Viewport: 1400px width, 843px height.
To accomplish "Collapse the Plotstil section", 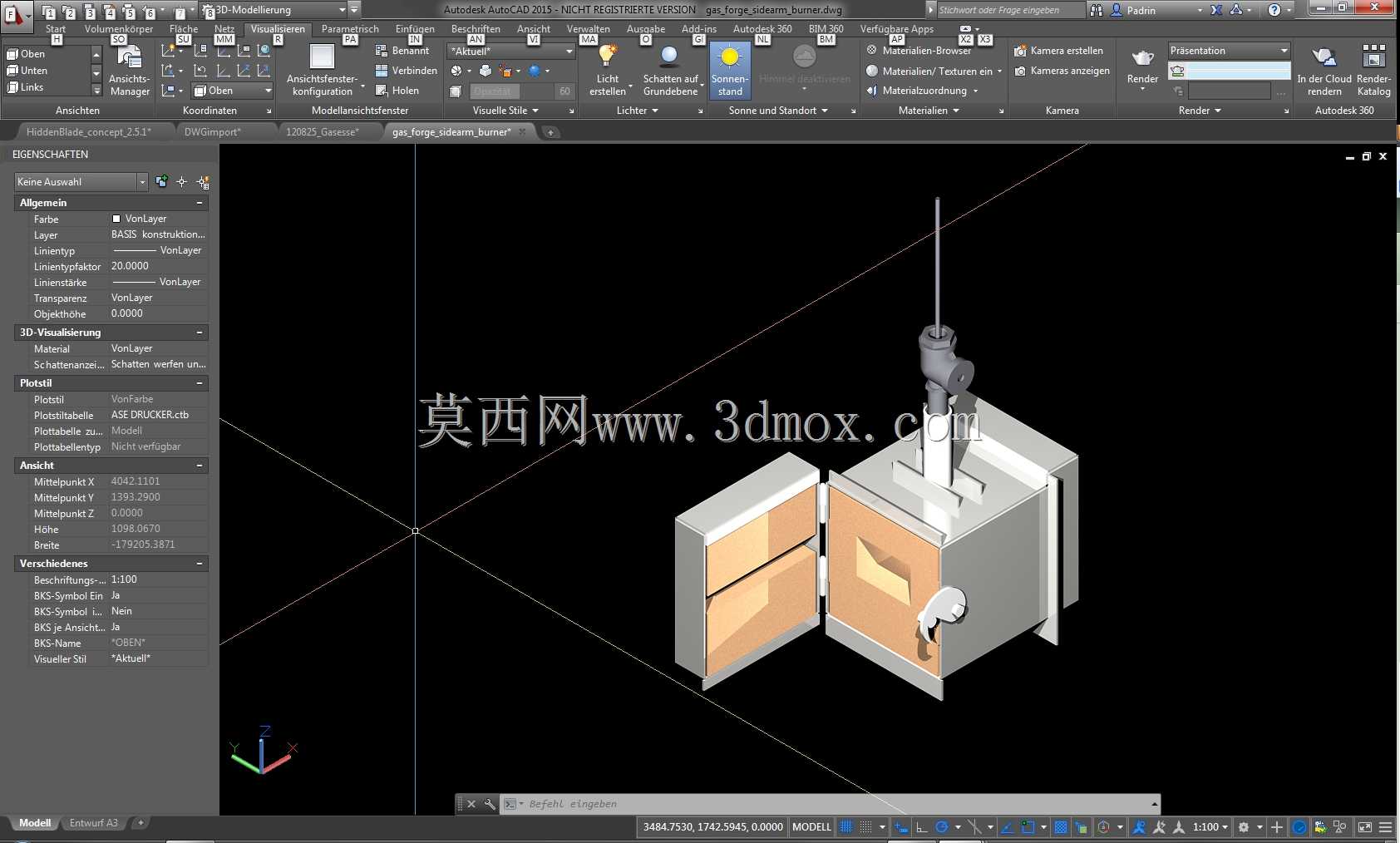I will [200, 383].
